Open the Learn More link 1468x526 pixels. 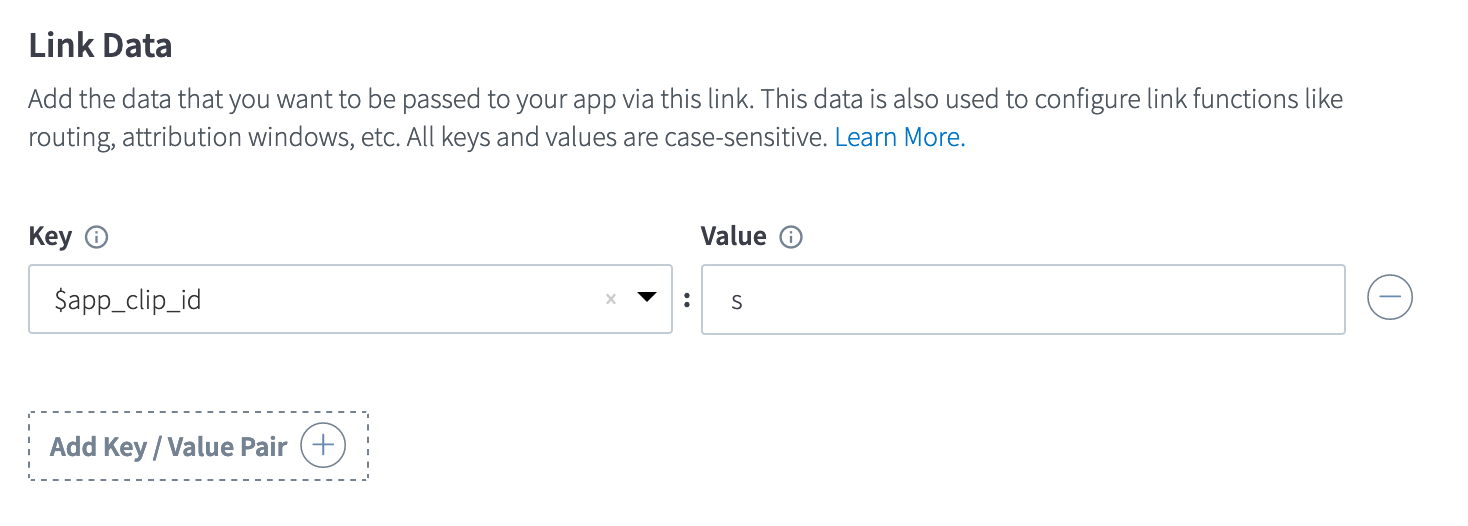tap(900, 138)
